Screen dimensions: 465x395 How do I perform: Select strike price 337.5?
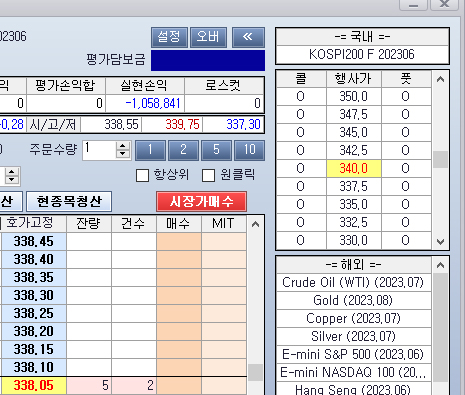click(x=353, y=187)
